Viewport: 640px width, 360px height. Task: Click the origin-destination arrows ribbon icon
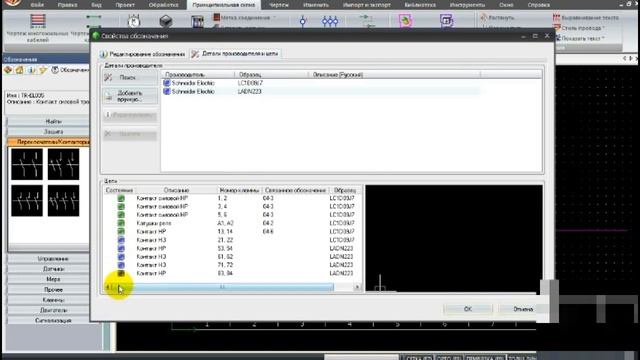(x=367, y=20)
